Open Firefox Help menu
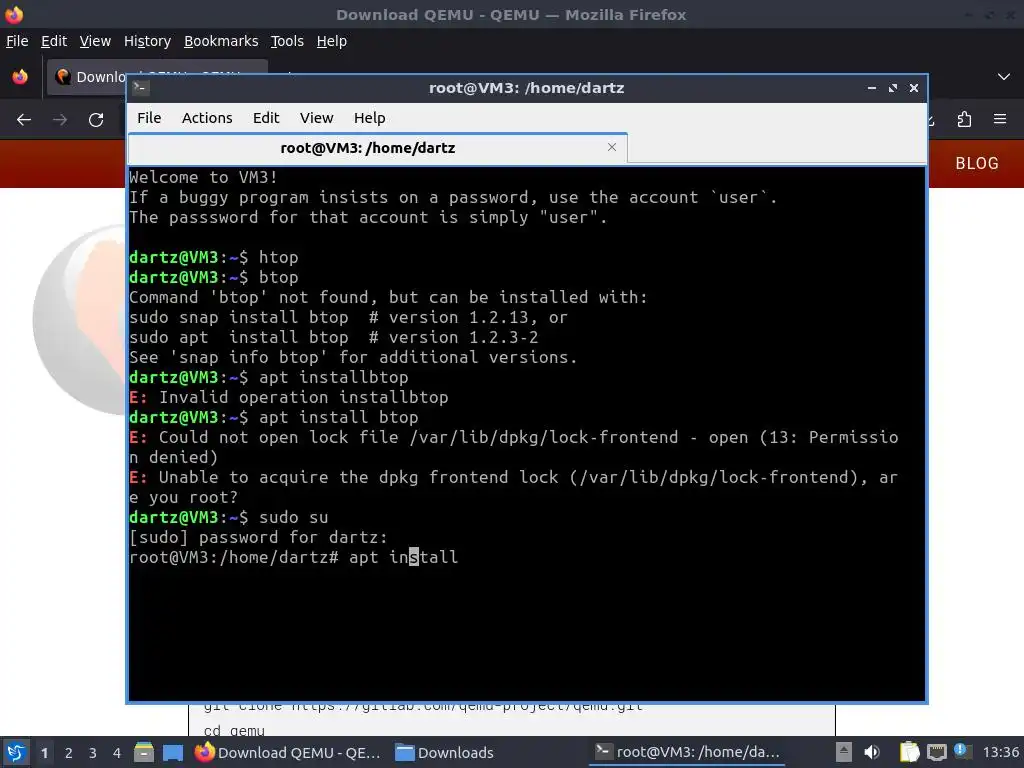The height and width of the screenshot is (768, 1024). coord(332,41)
